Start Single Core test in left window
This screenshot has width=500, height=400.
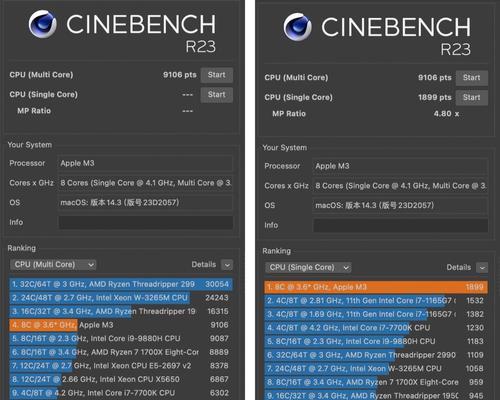coord(217,95)
